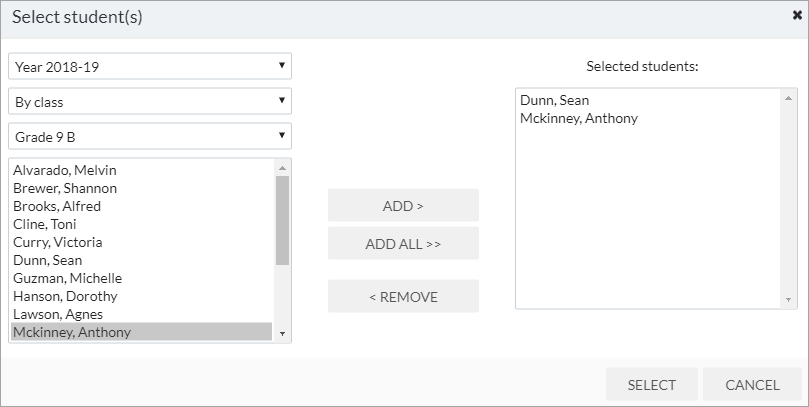Select Hanson, Dorothy in student list
Viewport: 809px width, 407px height.
pyautogui.click(x=141, y=297)
